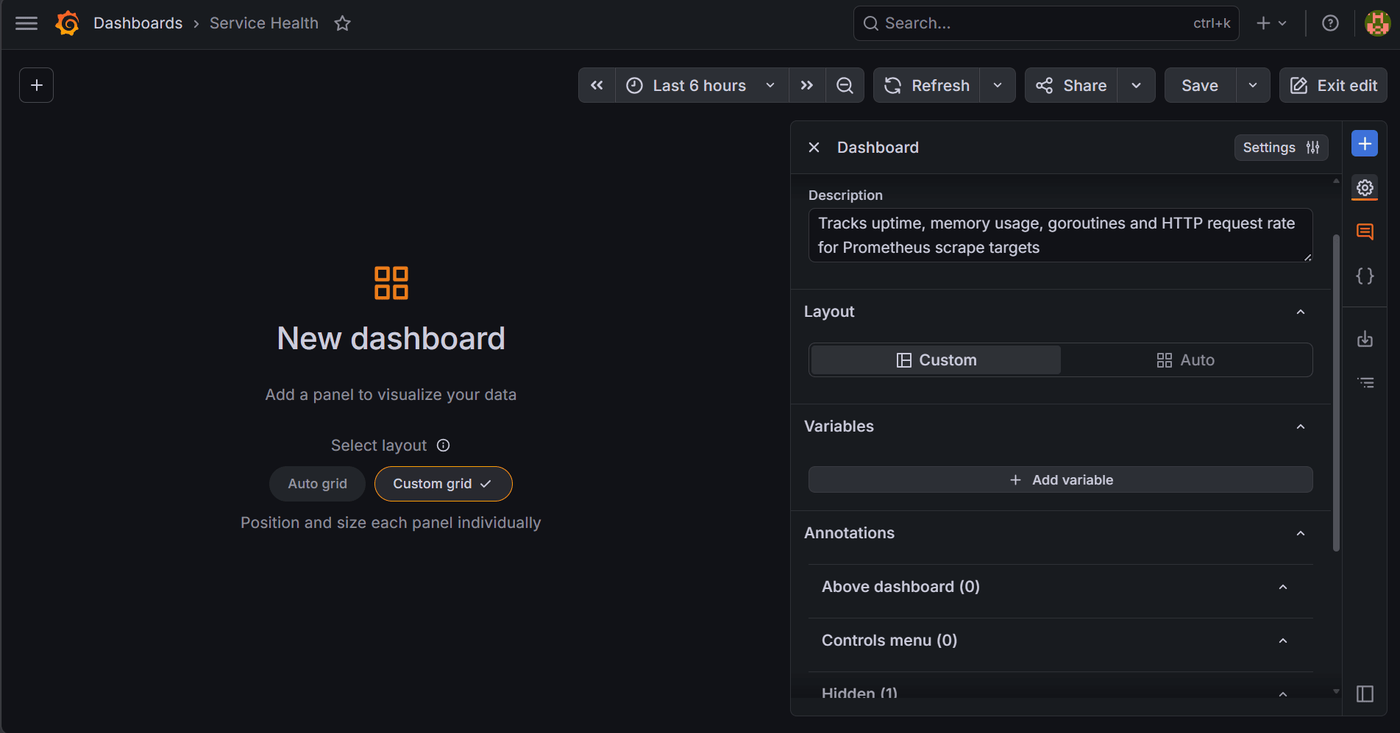The image size is (1400, 733).
Task: Open dashboard Settings
Action: coord(1281,148)
